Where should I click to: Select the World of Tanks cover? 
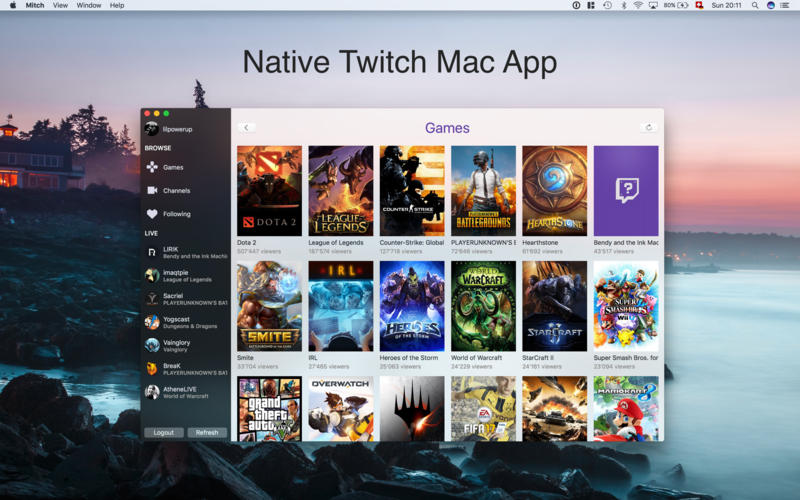point(555,409)
